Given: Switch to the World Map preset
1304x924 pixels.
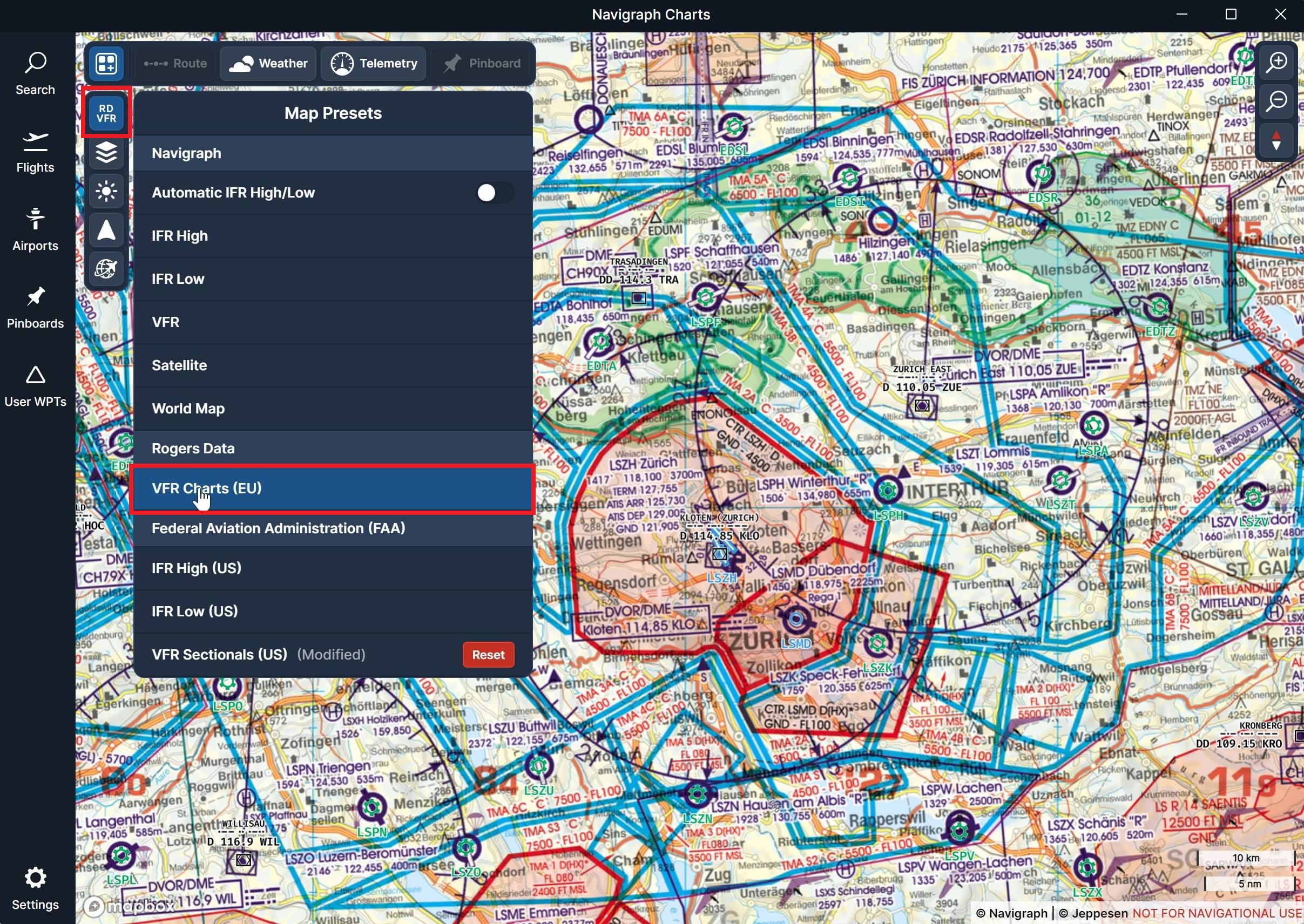Looking at the screenshot, I should point(333,408).
